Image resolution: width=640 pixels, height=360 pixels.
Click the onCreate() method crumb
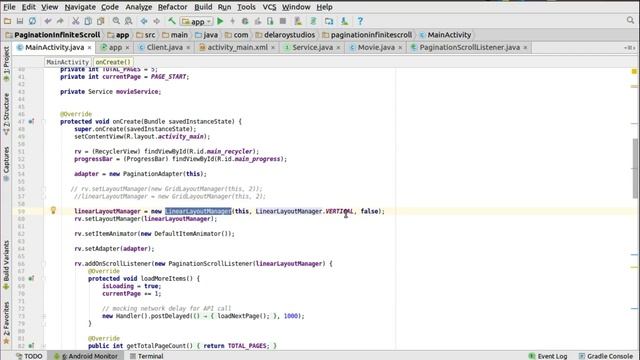point(113,62)
